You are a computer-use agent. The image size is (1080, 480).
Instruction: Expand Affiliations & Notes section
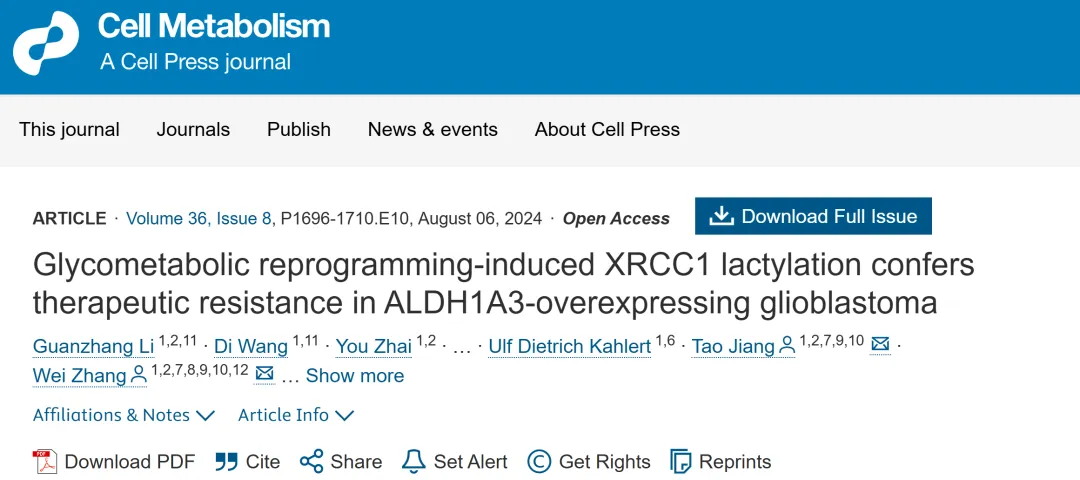(x=124, y=415)
